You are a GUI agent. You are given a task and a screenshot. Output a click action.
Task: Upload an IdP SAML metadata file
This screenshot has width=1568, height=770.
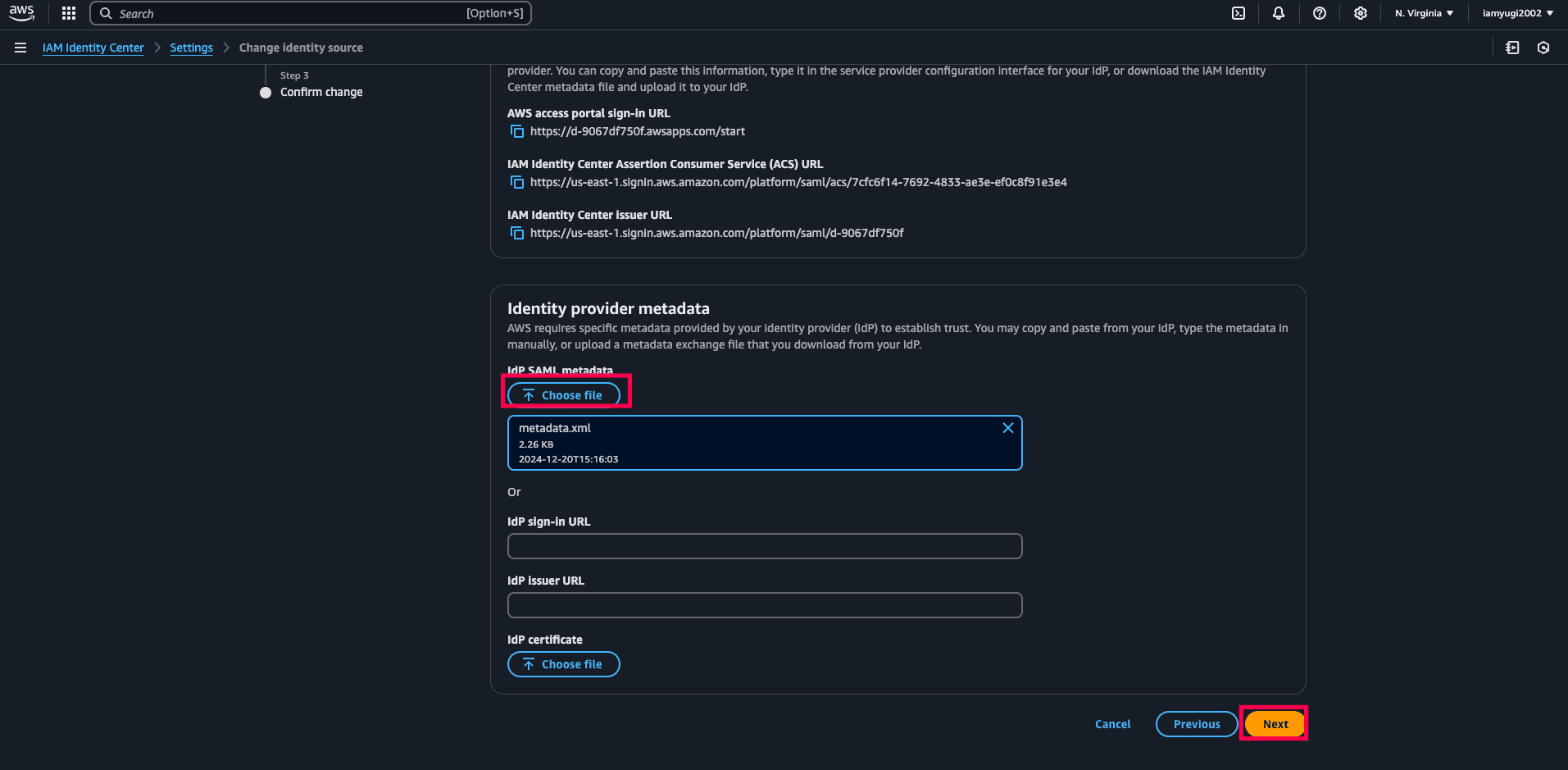[x=564, y=394]
